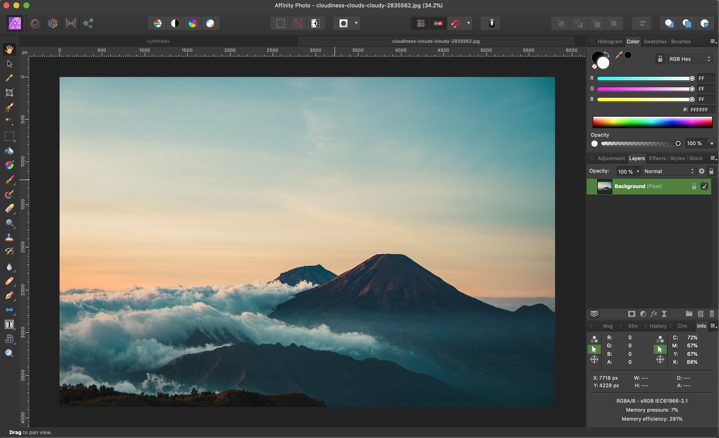Viewport: 719px width, 438px height.
Task: Open the History panel tab
Action: [x=658, y=326]
